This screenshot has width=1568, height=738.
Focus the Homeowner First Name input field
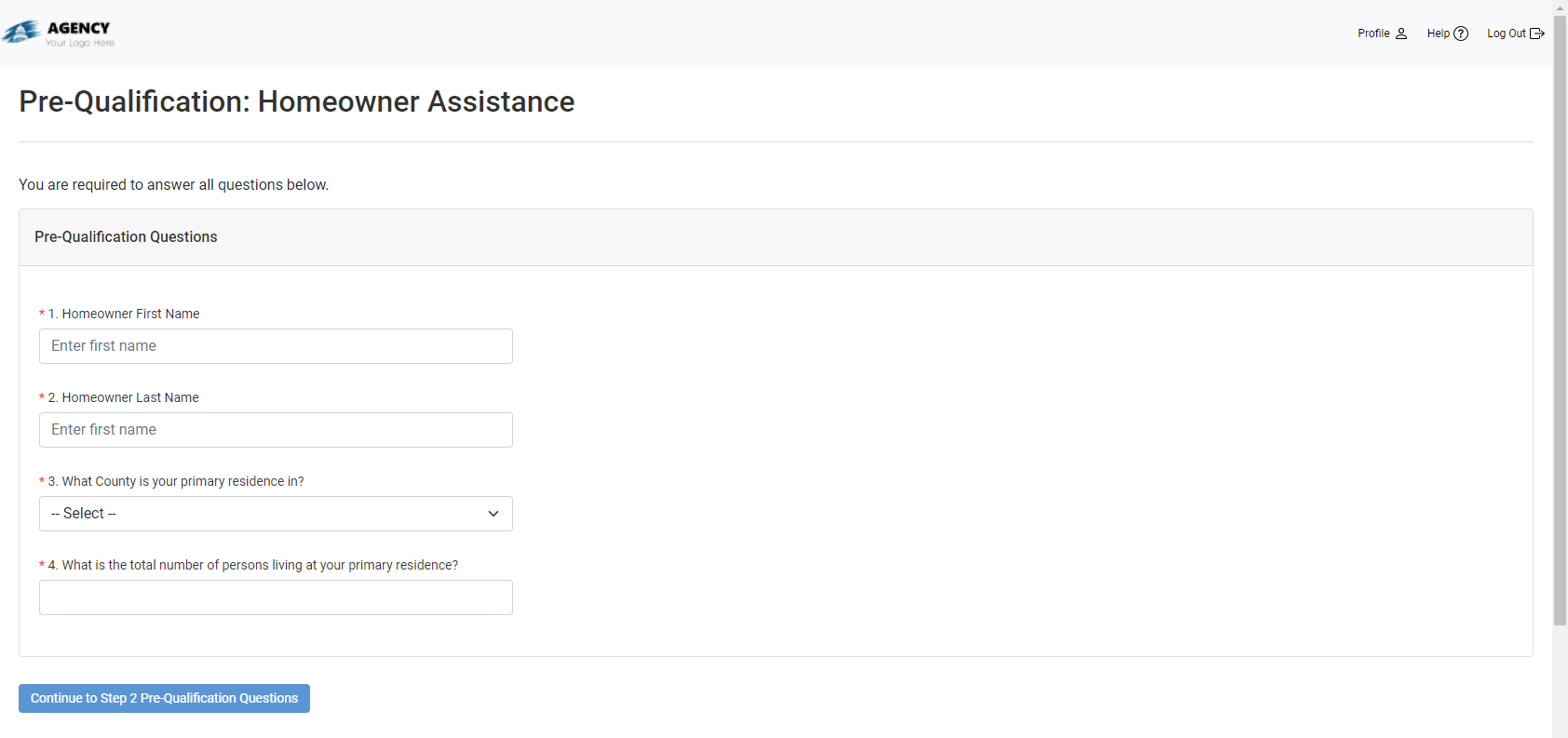coord(276,346)
